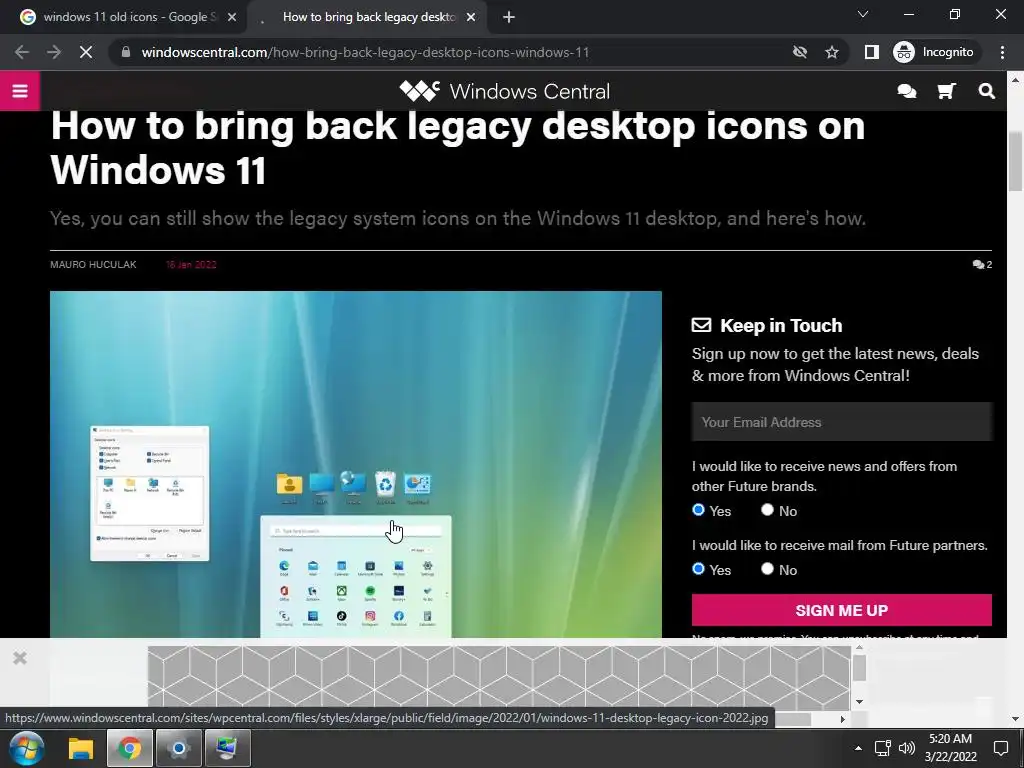Open the article hero desktop image
The image size is (1024, 768).
pyautogui.click(x=356, y=464)
